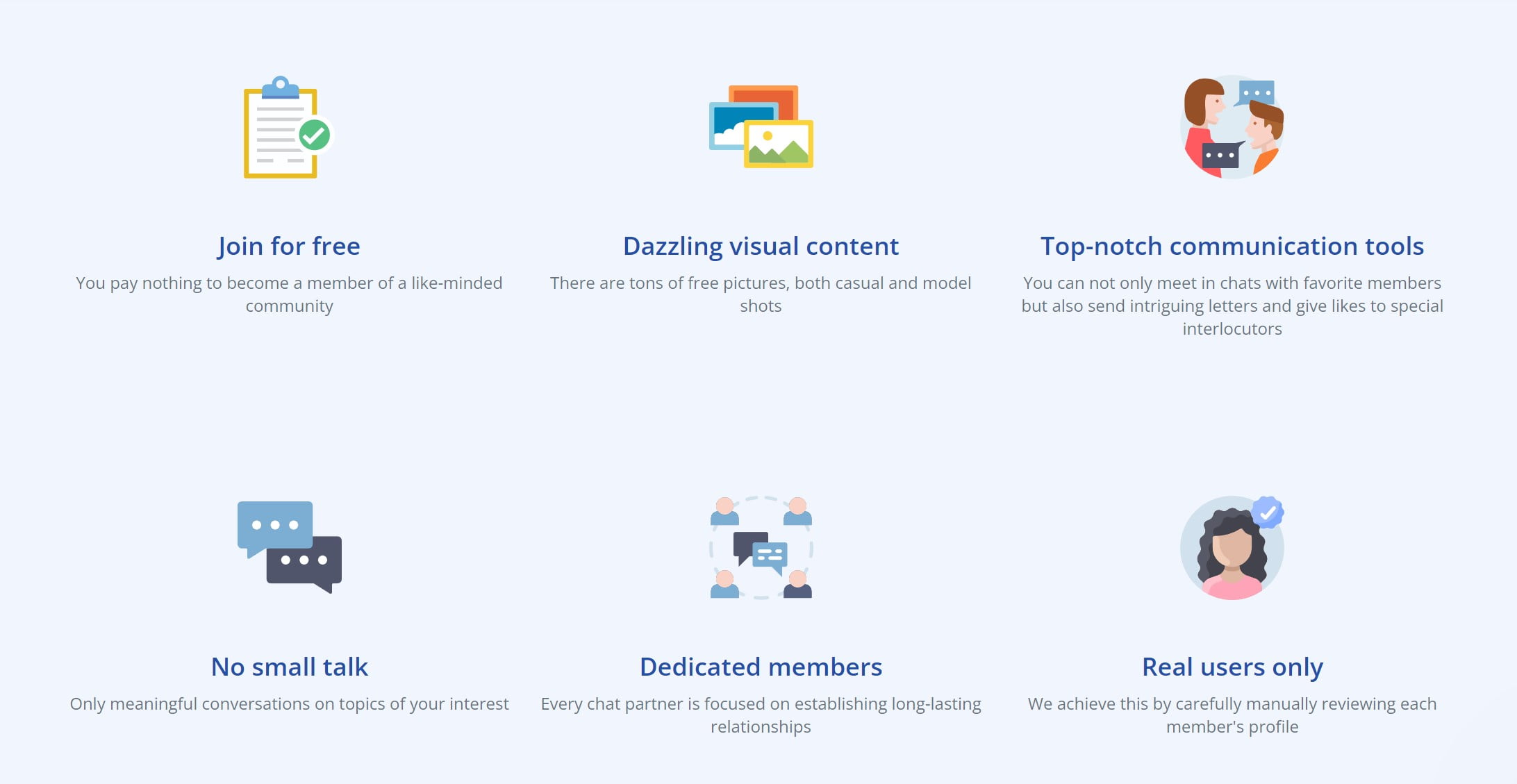Click the group circle chat icon
The height and width of the screenshot is (784, 1517).
(761, 547)
